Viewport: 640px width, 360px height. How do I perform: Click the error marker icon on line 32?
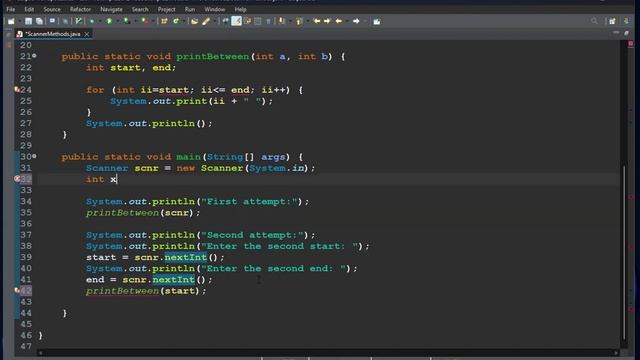pos(17,179)
